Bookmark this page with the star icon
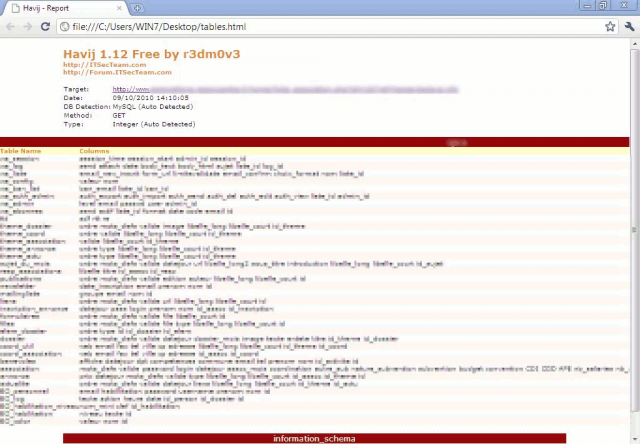Viewport: 640px width, 444px height. pyautogui.click(x=610, y=27)
